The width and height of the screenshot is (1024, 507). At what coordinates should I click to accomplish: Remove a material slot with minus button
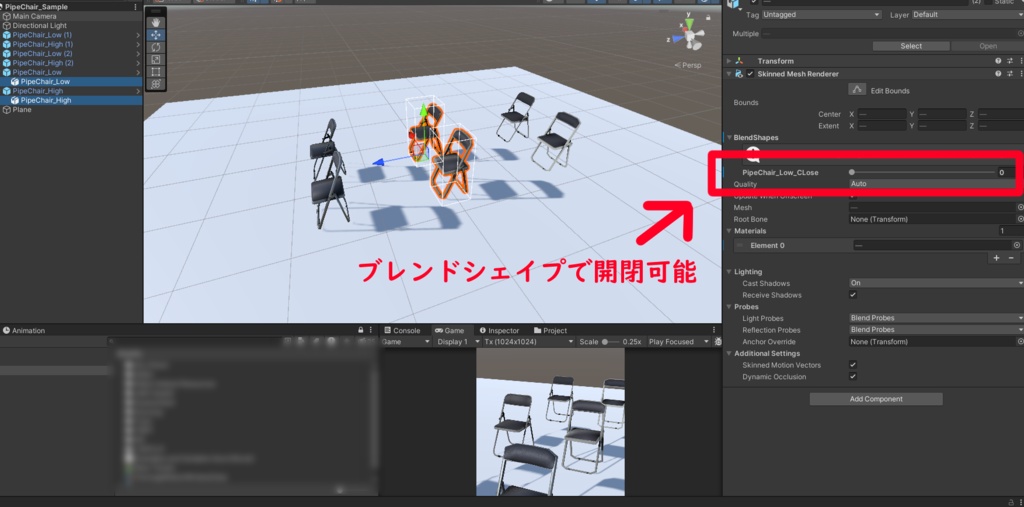pos(1011,258)
